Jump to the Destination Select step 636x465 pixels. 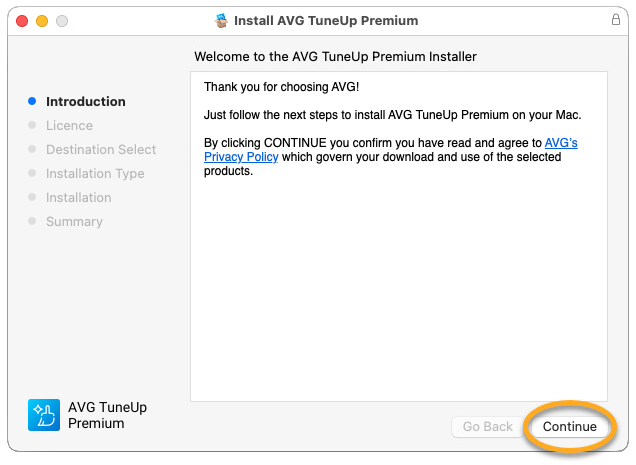(101, 149)
